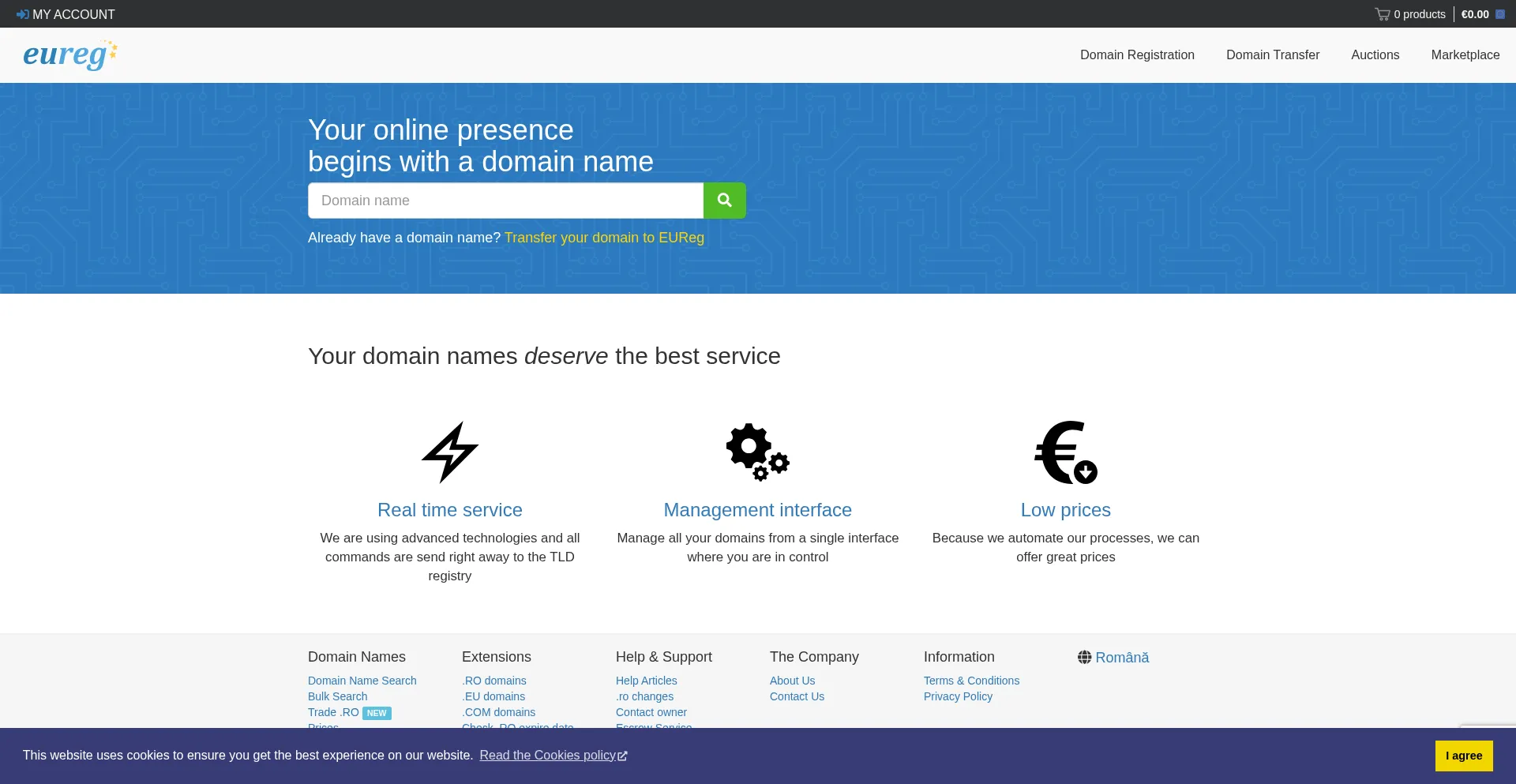Open Privacy Policy link

[x=958, y=696]
